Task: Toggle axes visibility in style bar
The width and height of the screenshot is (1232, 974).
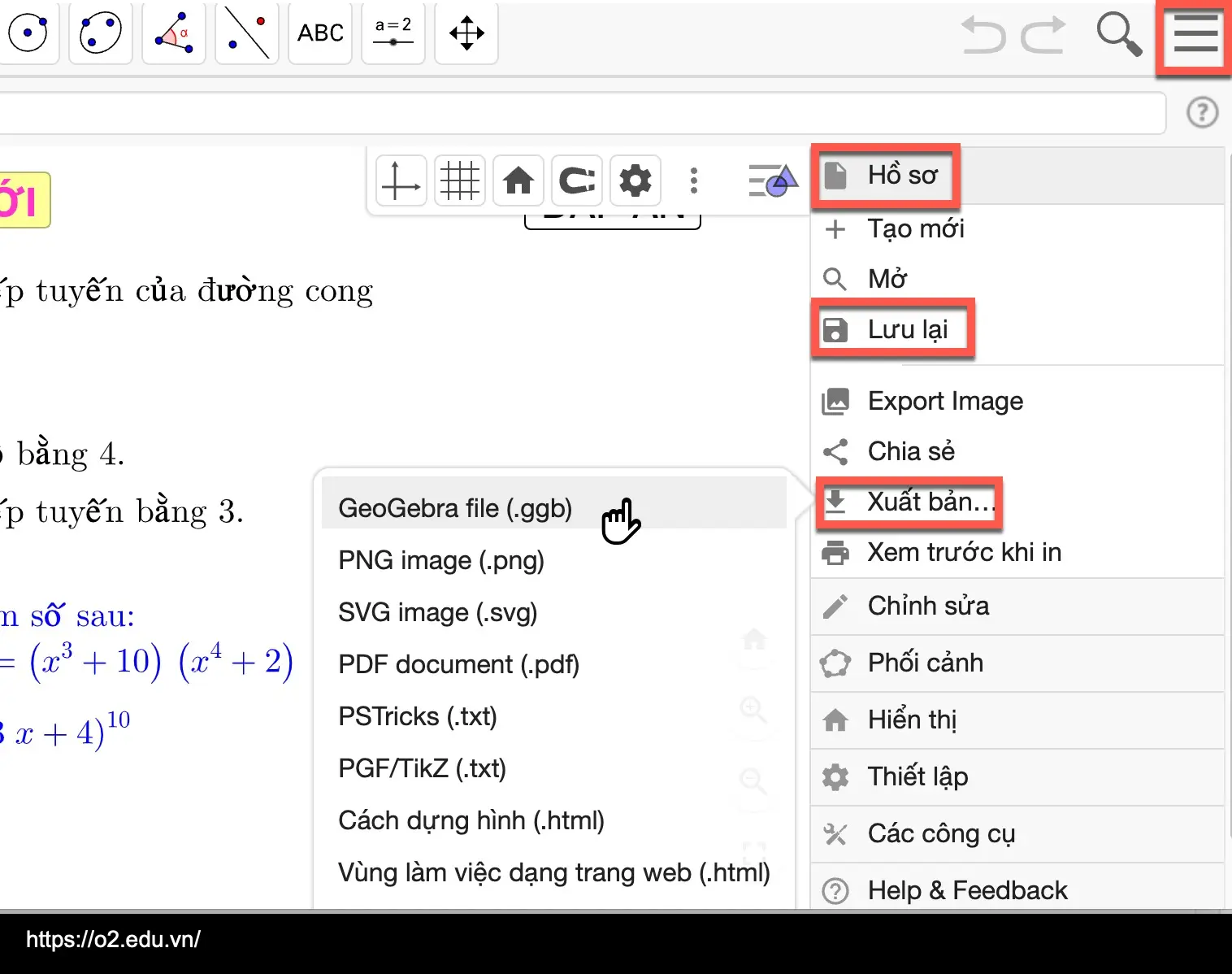Action: 401,180
